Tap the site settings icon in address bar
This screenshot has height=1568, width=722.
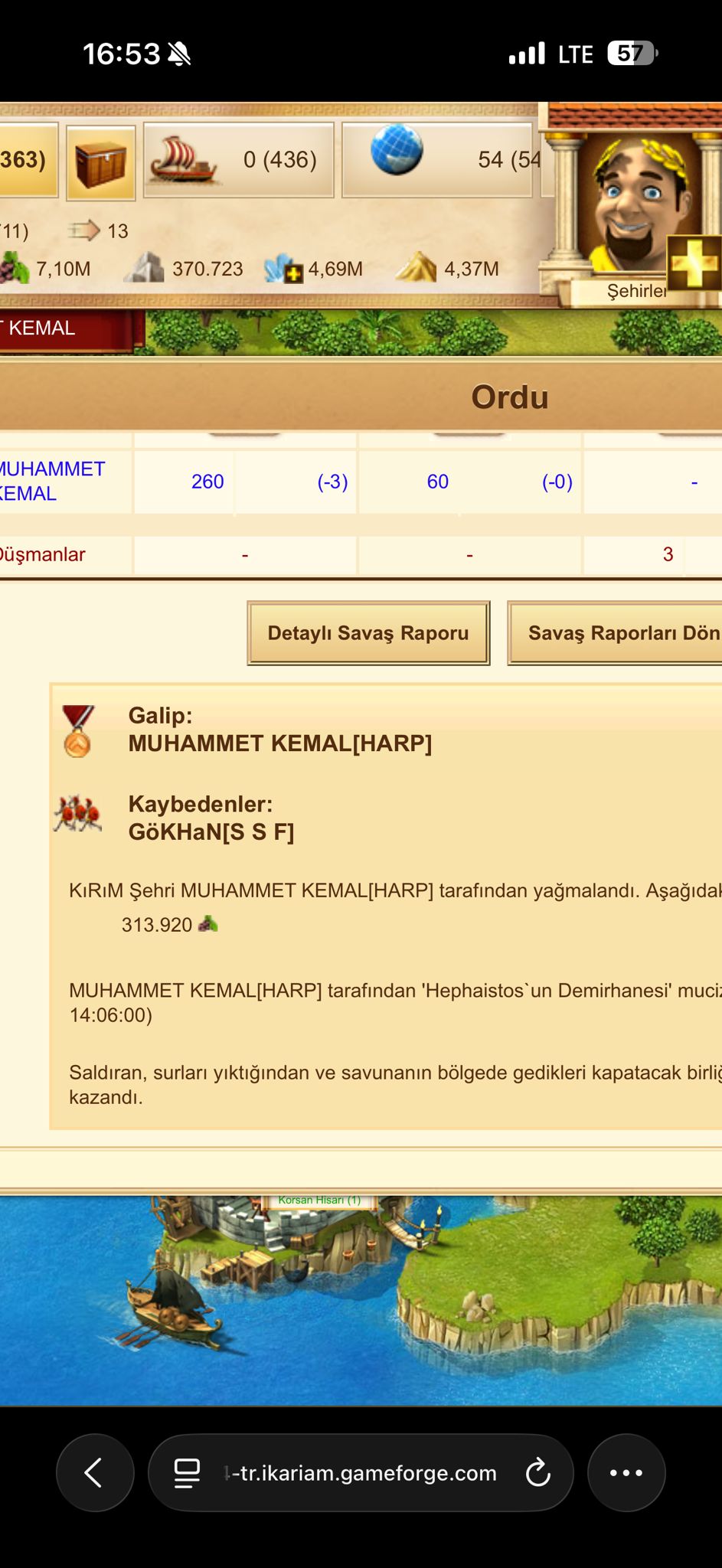click(x=187, y=1472)
